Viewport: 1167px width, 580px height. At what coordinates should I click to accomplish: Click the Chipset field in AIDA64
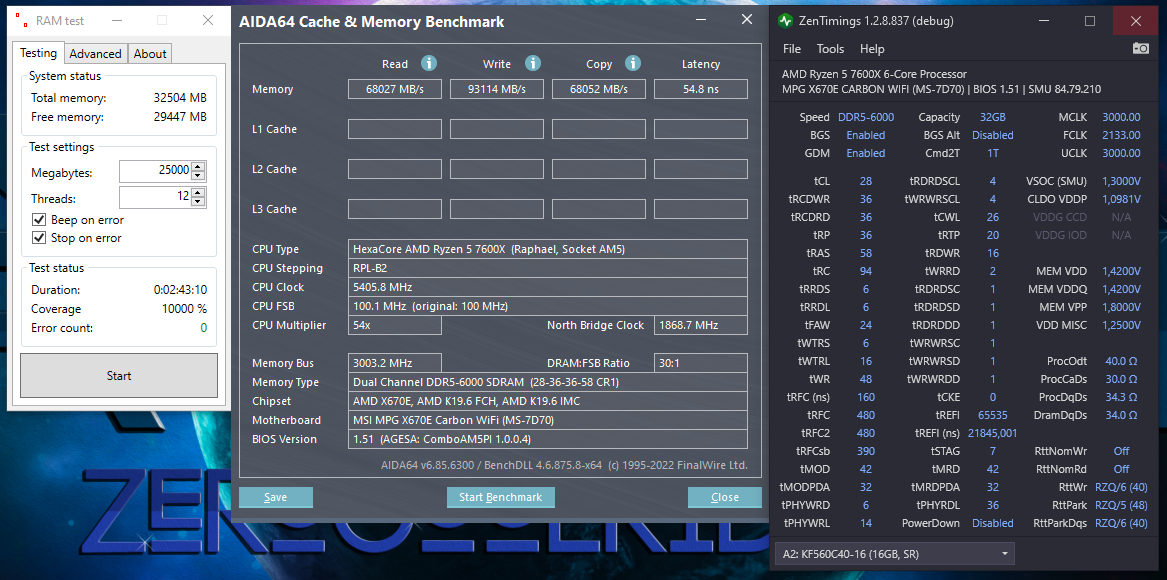tap(548, 401)
